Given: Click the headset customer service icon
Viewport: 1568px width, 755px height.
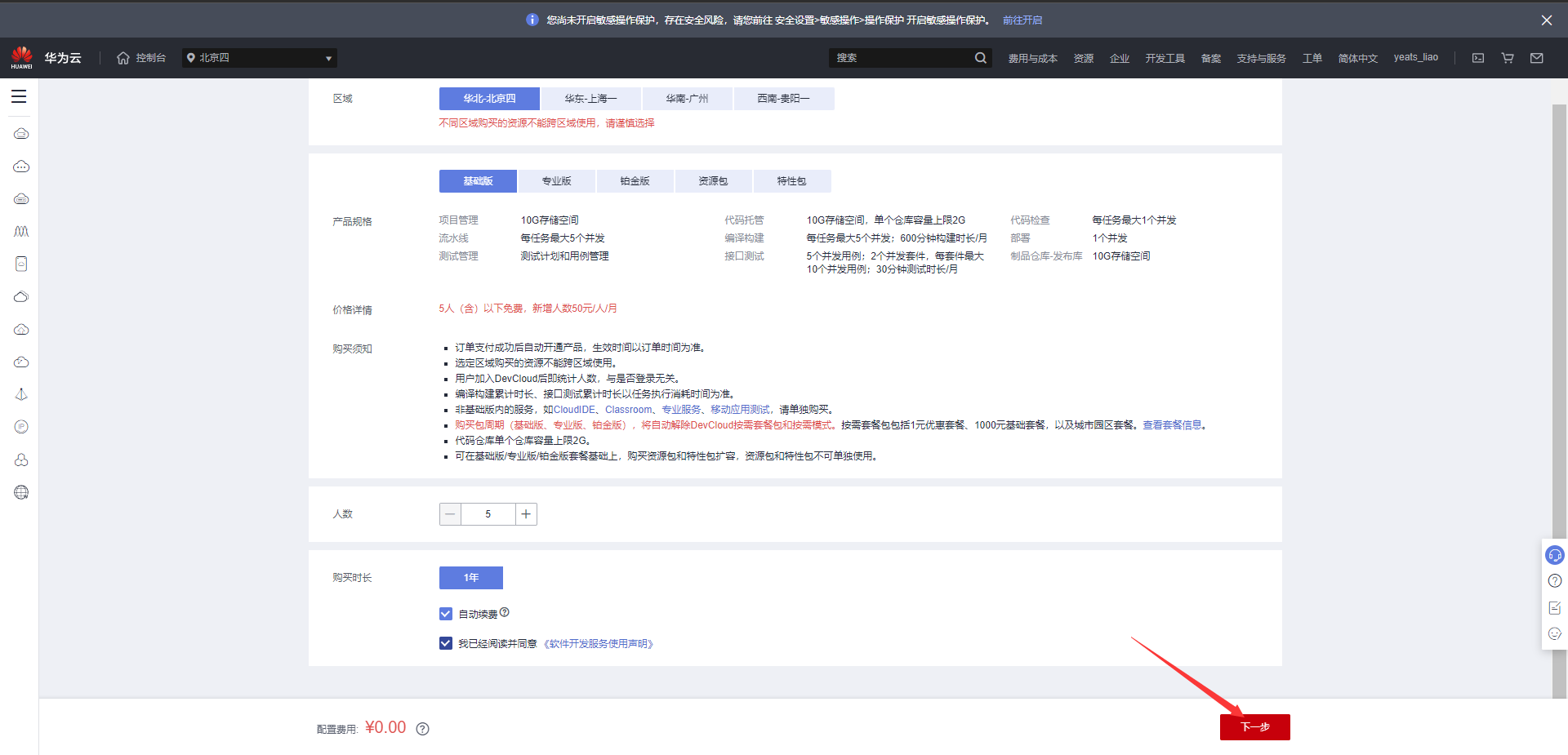Looking at the screenshot, I should [1555, 555].
